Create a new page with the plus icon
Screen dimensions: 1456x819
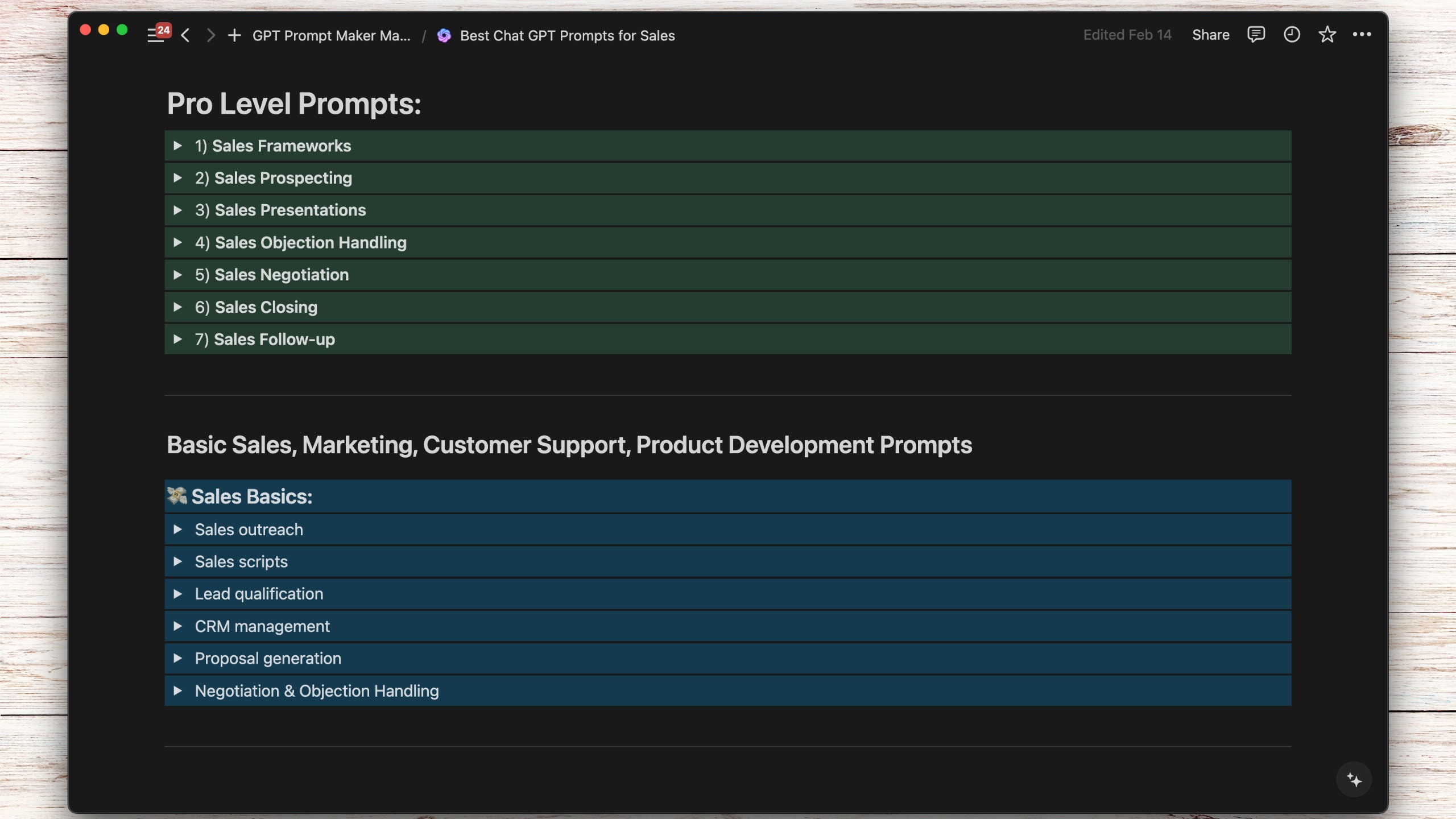pos(234,35)
